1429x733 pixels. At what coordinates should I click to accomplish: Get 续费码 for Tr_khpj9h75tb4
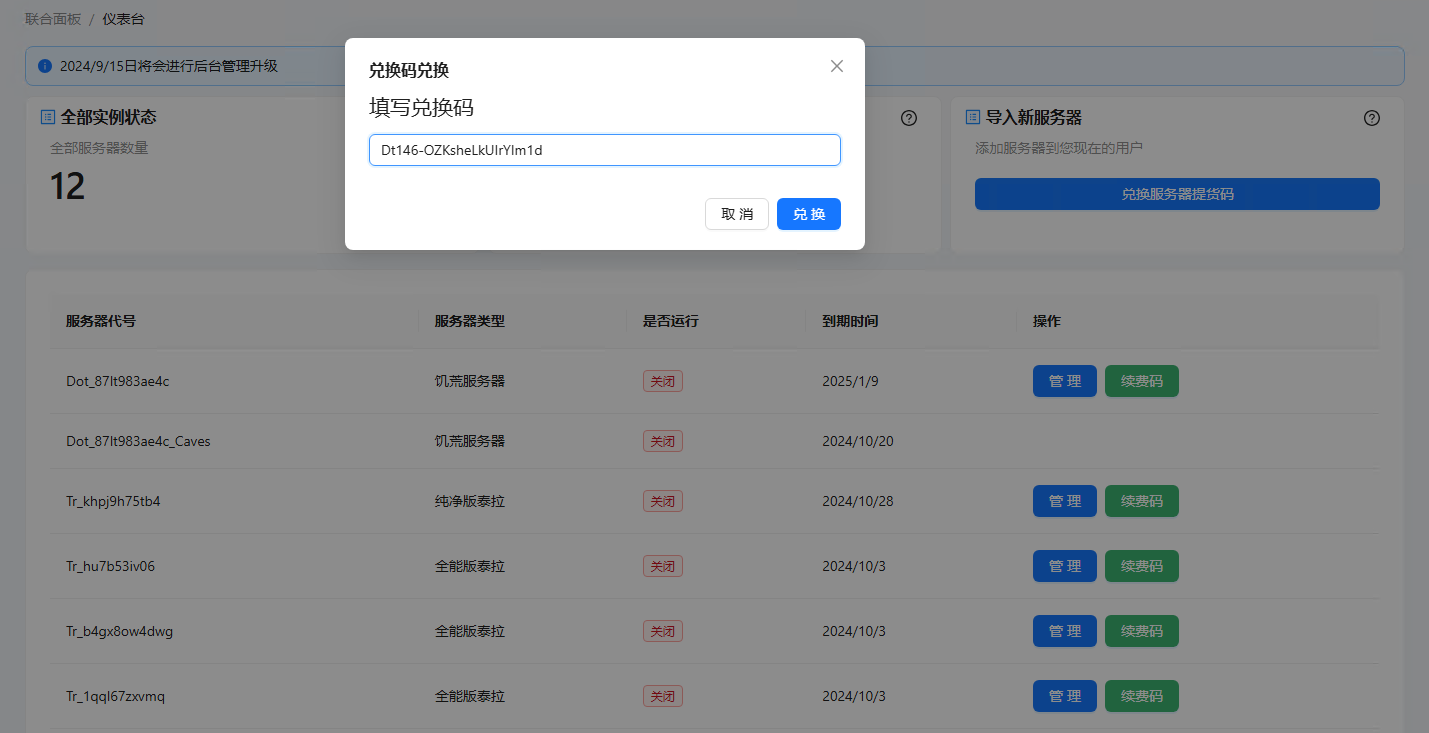click(x=1142, y=501)
